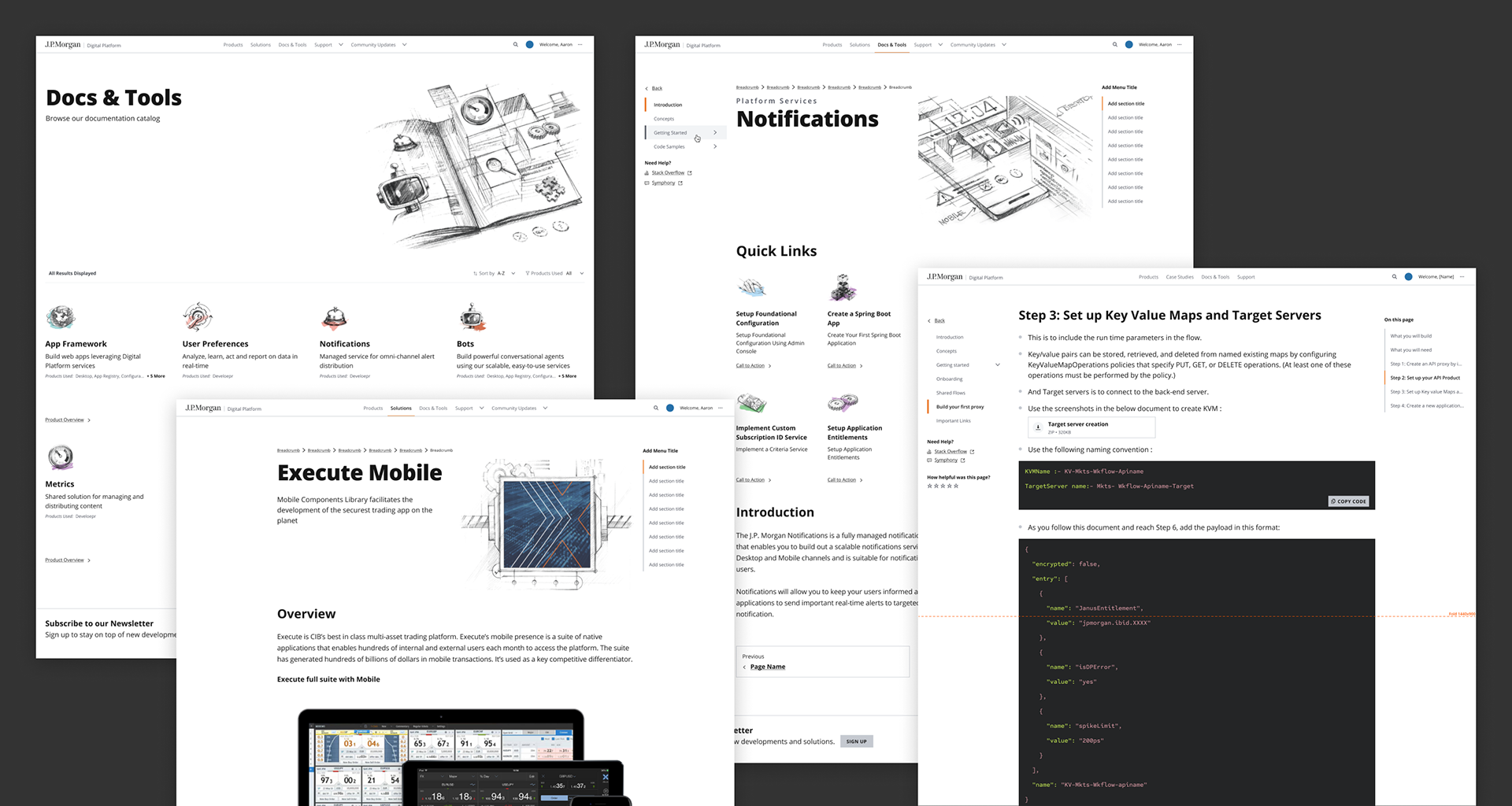This screenshot has width=1512, height=806.
Task: Click +5 More under App Framework
Action: pyautogui.click(x=156, y=376)
